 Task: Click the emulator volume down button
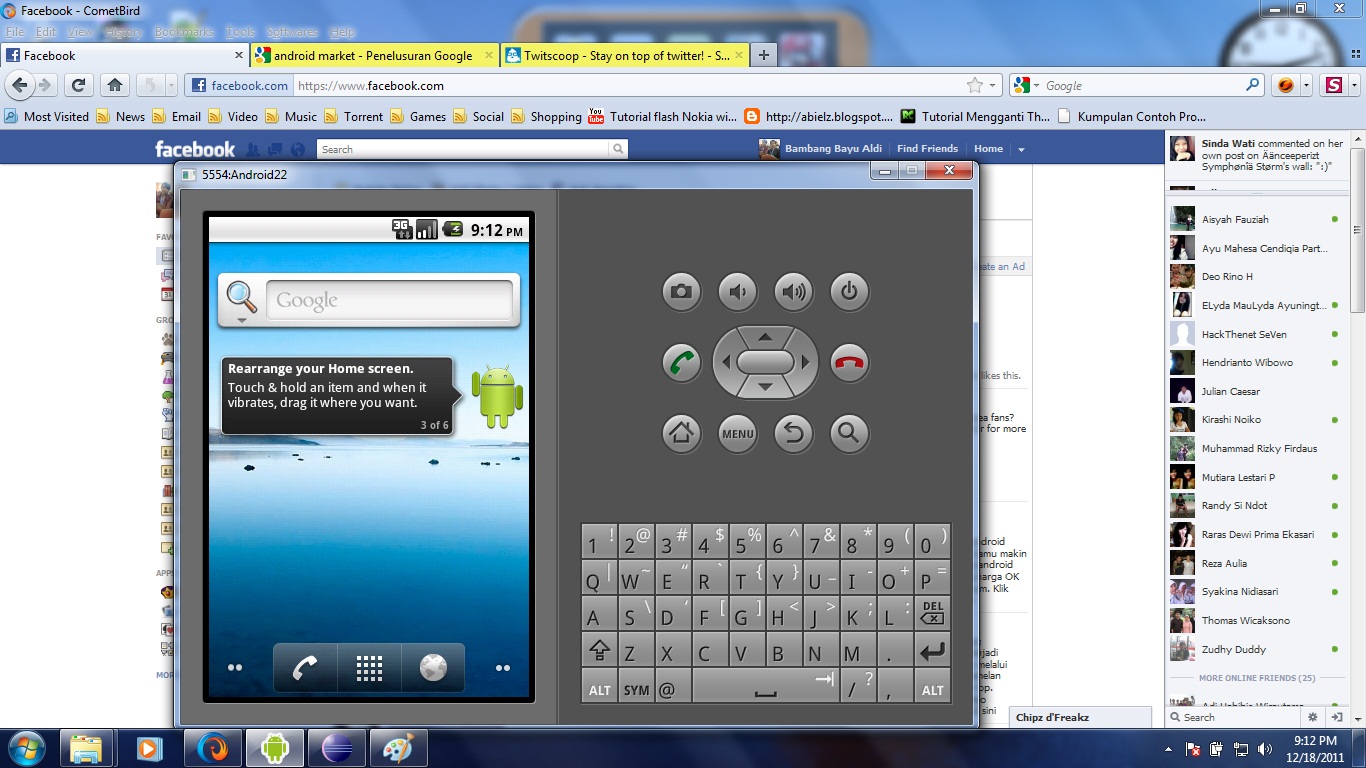coord(737,292)
